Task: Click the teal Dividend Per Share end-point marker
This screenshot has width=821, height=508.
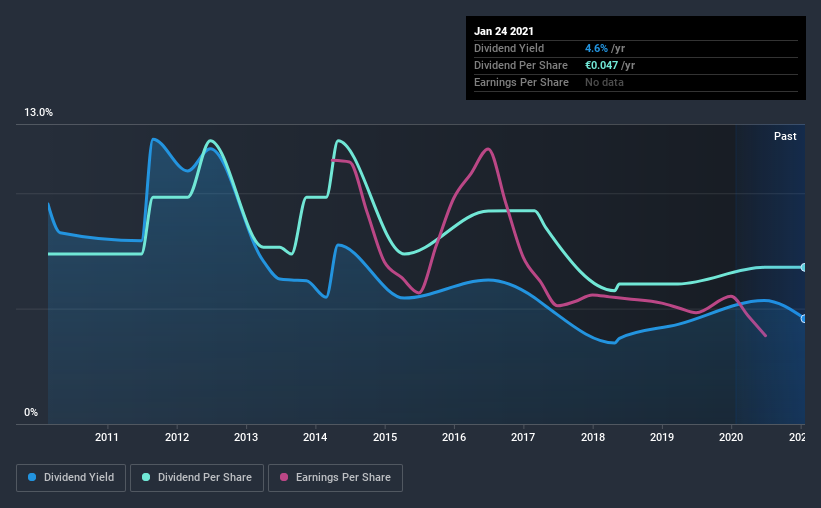Action: click(x=803, y=268)
